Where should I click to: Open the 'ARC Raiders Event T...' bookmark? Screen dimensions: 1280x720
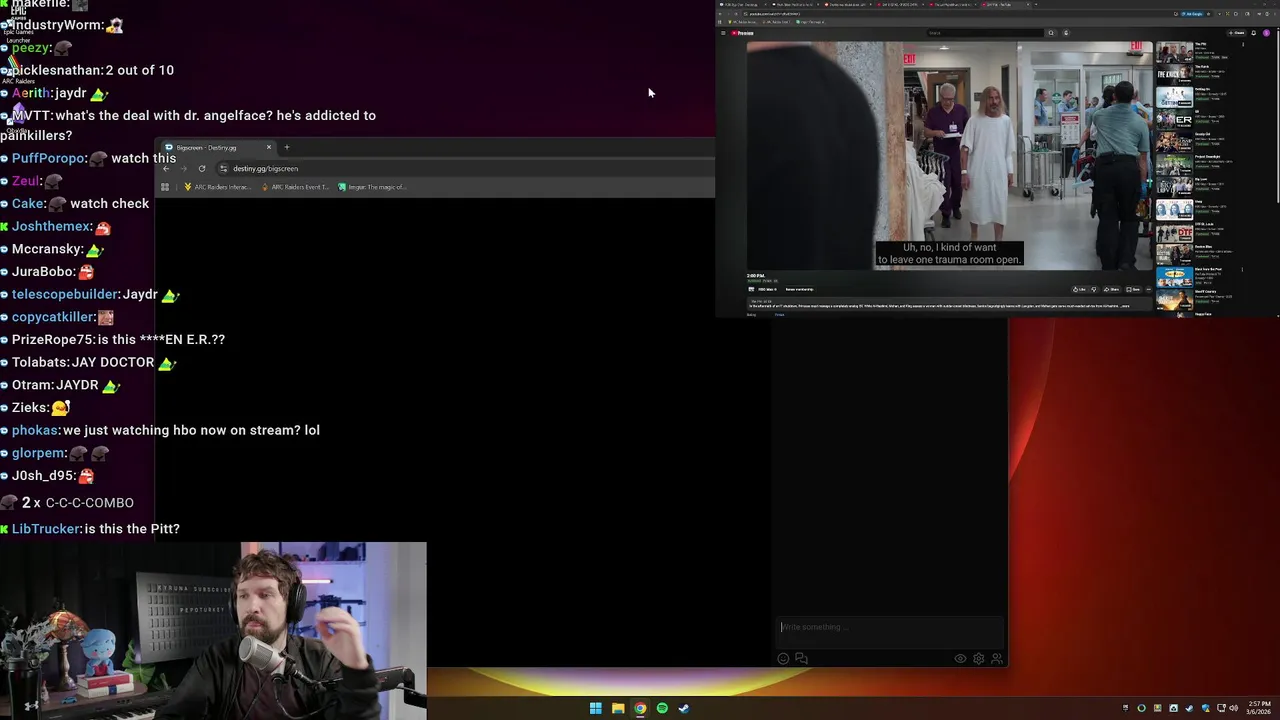pos(294,187)
